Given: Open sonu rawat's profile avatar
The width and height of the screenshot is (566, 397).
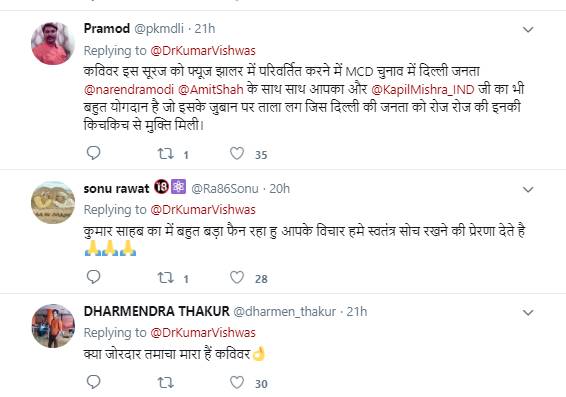Looking at the screenshot, I should pyautogui.click(x=53, y=203).
